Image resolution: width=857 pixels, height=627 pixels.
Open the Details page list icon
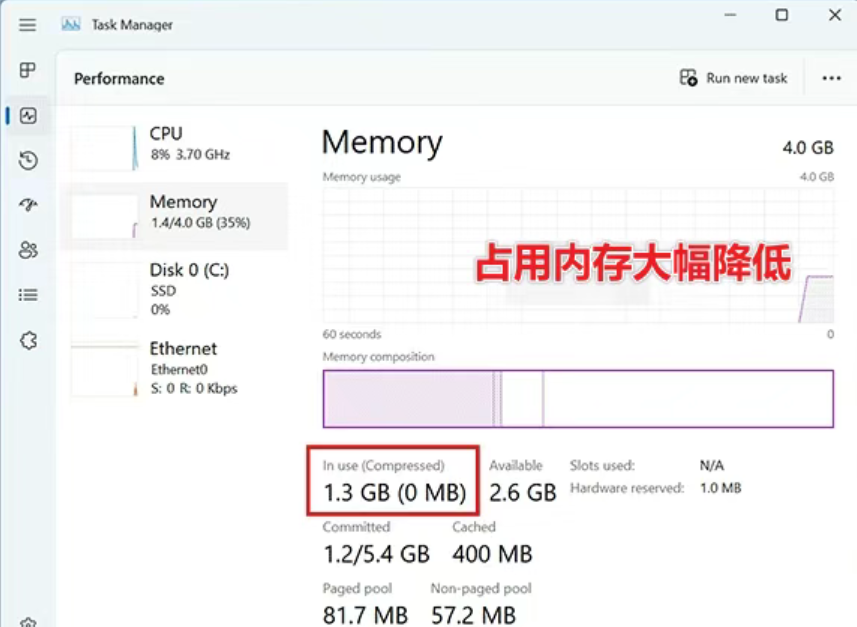(28, 295)
